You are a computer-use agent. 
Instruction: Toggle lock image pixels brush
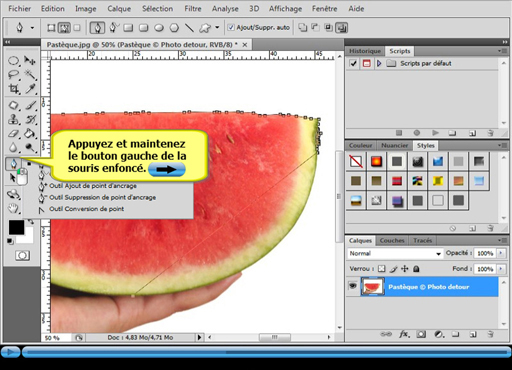[x=394, y=269]
